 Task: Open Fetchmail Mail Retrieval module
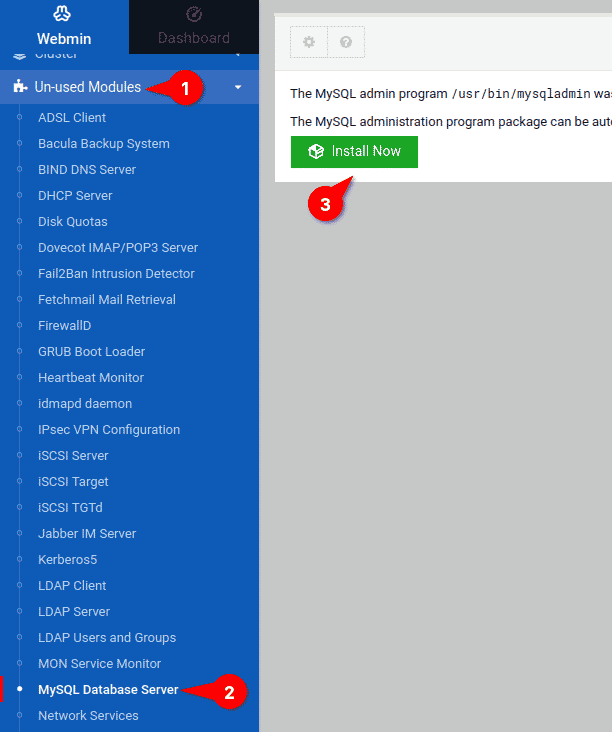pos(107,300)
